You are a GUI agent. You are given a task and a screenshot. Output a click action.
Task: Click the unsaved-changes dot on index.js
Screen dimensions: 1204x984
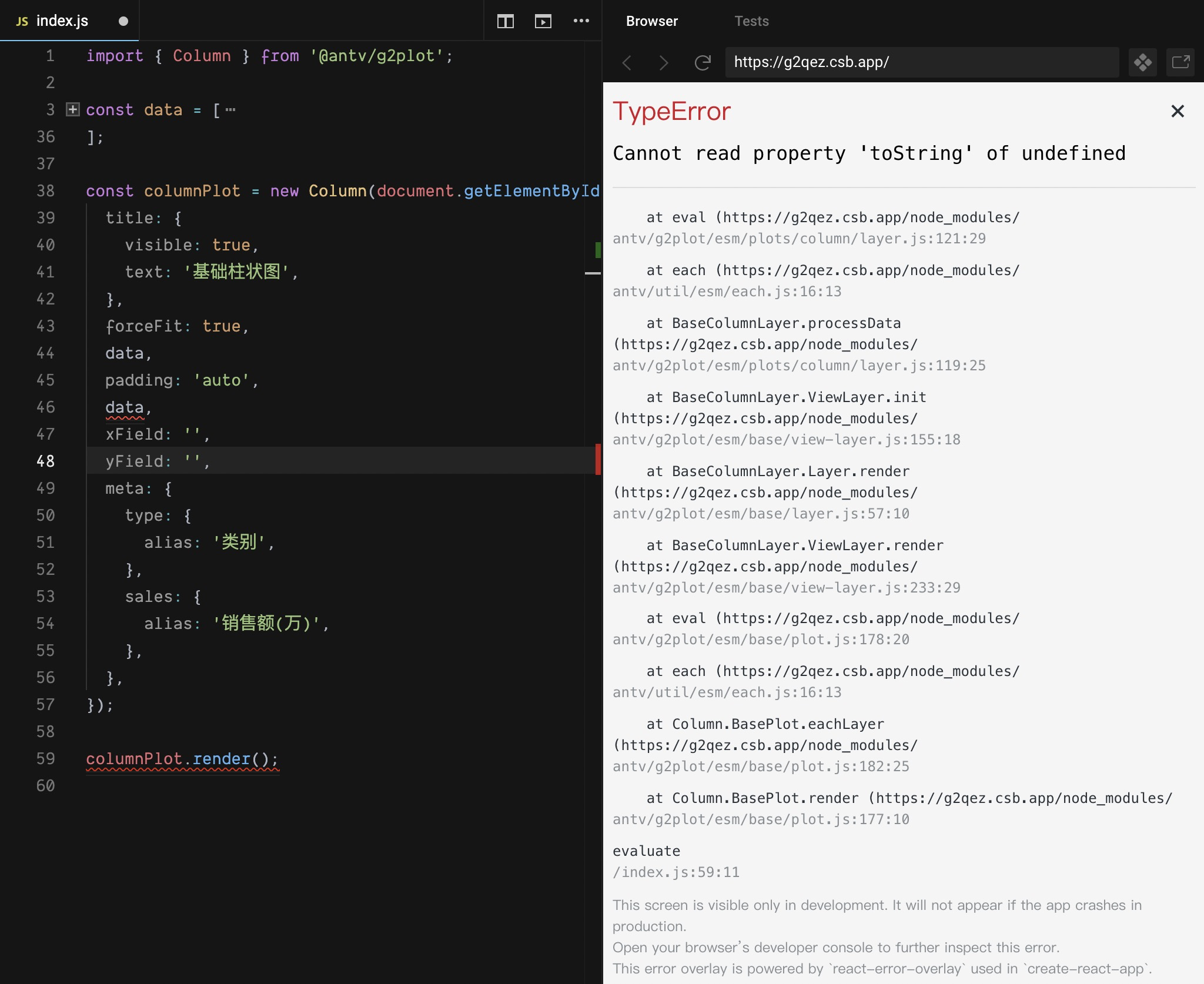pos(123,21)
